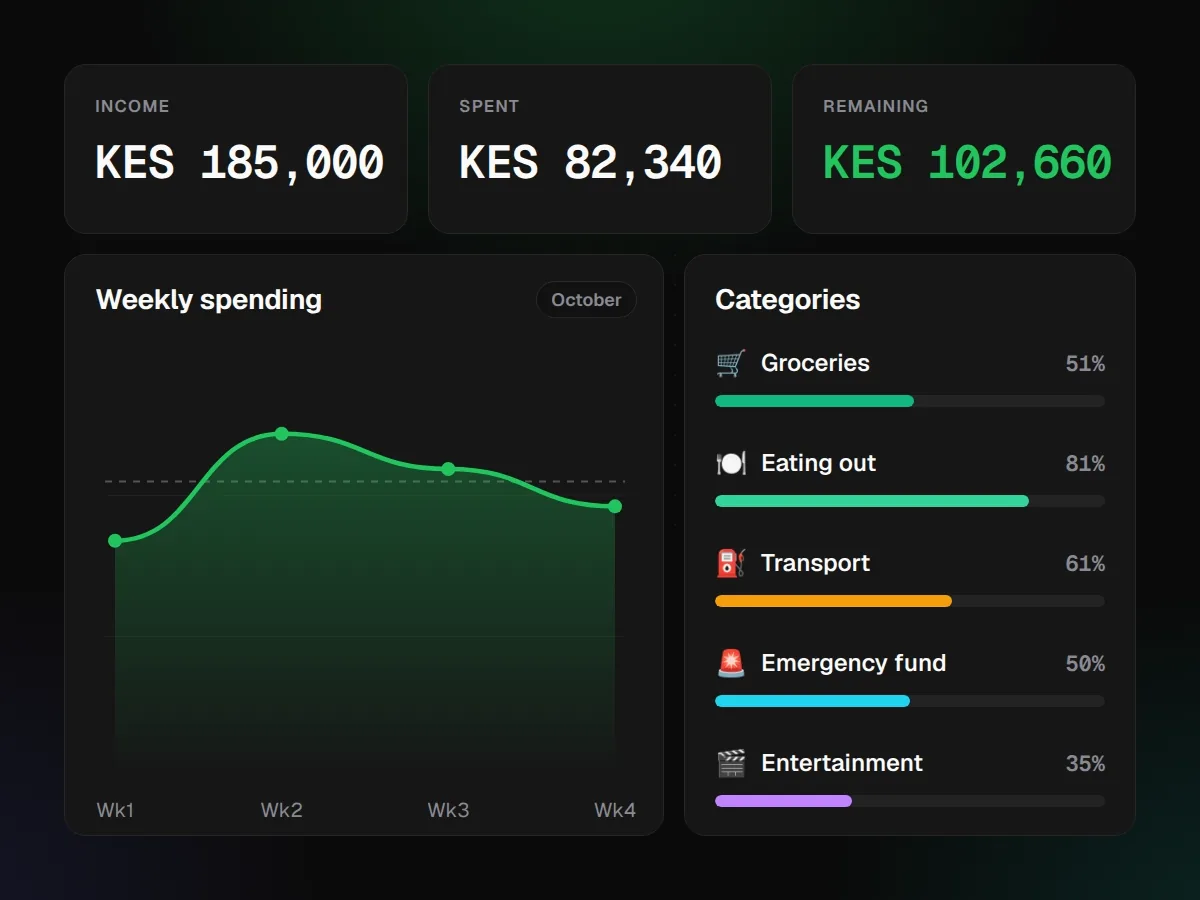1200x900 pixels.
Task: Click the KES 82,340 spent amount
Action: click(591, 163)
